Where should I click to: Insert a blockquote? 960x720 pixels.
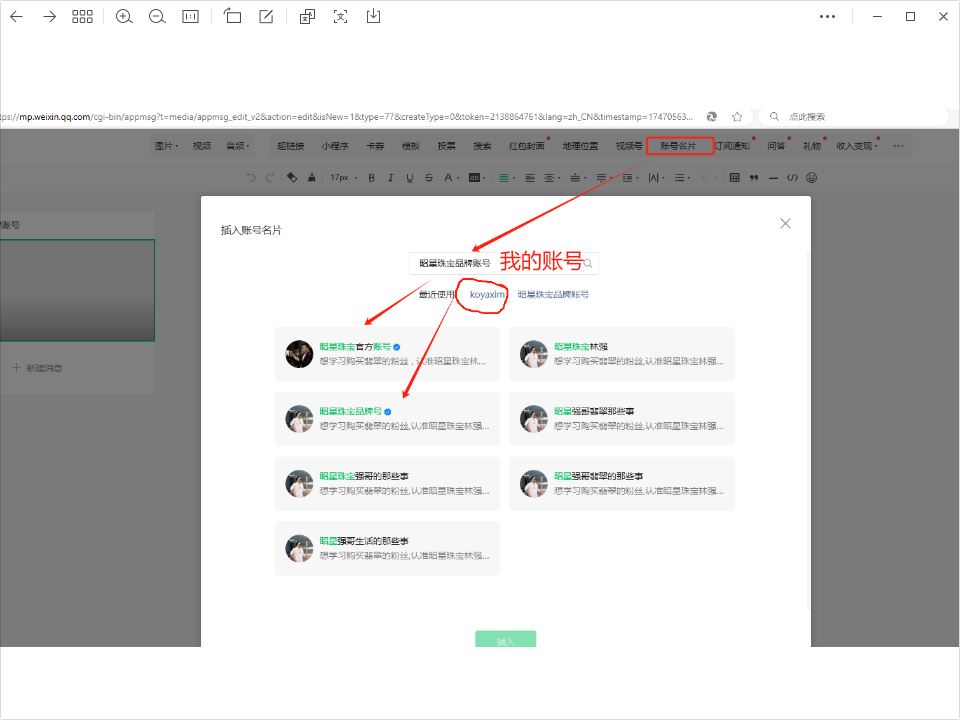(754, 178)
